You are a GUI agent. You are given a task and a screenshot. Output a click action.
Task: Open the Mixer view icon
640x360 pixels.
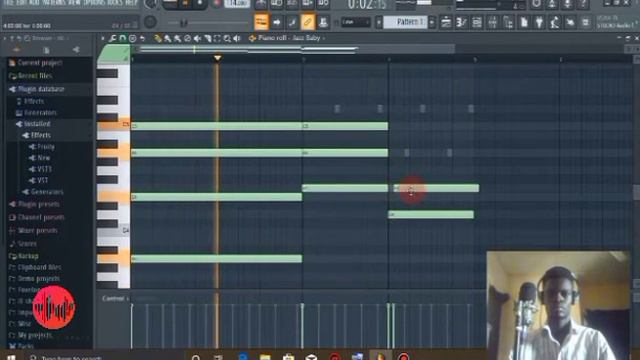click(x=493, y=22)
